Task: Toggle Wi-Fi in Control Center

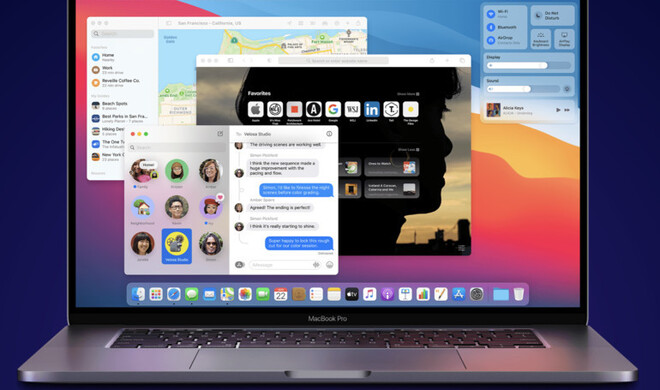Action: (x=491, y=14)
